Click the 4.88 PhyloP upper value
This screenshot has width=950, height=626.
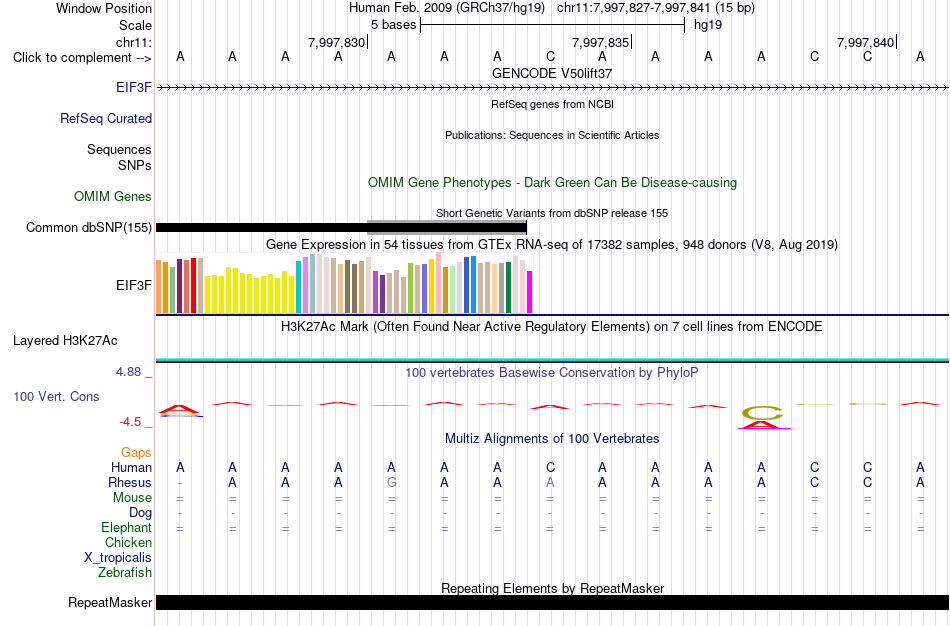tap(128, 371)
